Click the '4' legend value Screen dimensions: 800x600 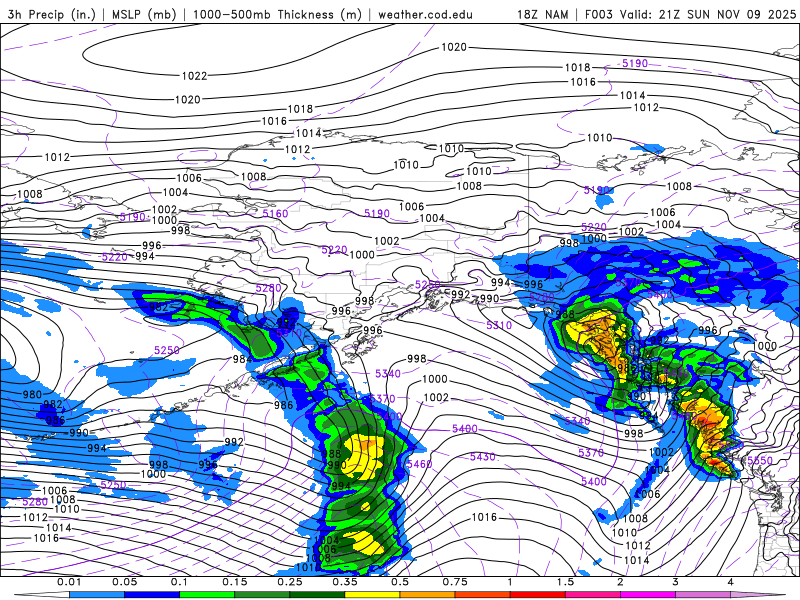[x=731, y=582]
